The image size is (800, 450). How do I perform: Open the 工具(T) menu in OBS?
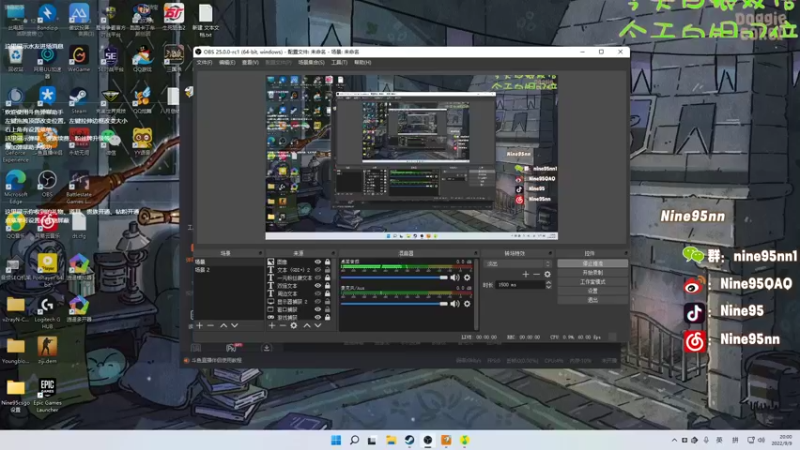[x=339, y=62]
